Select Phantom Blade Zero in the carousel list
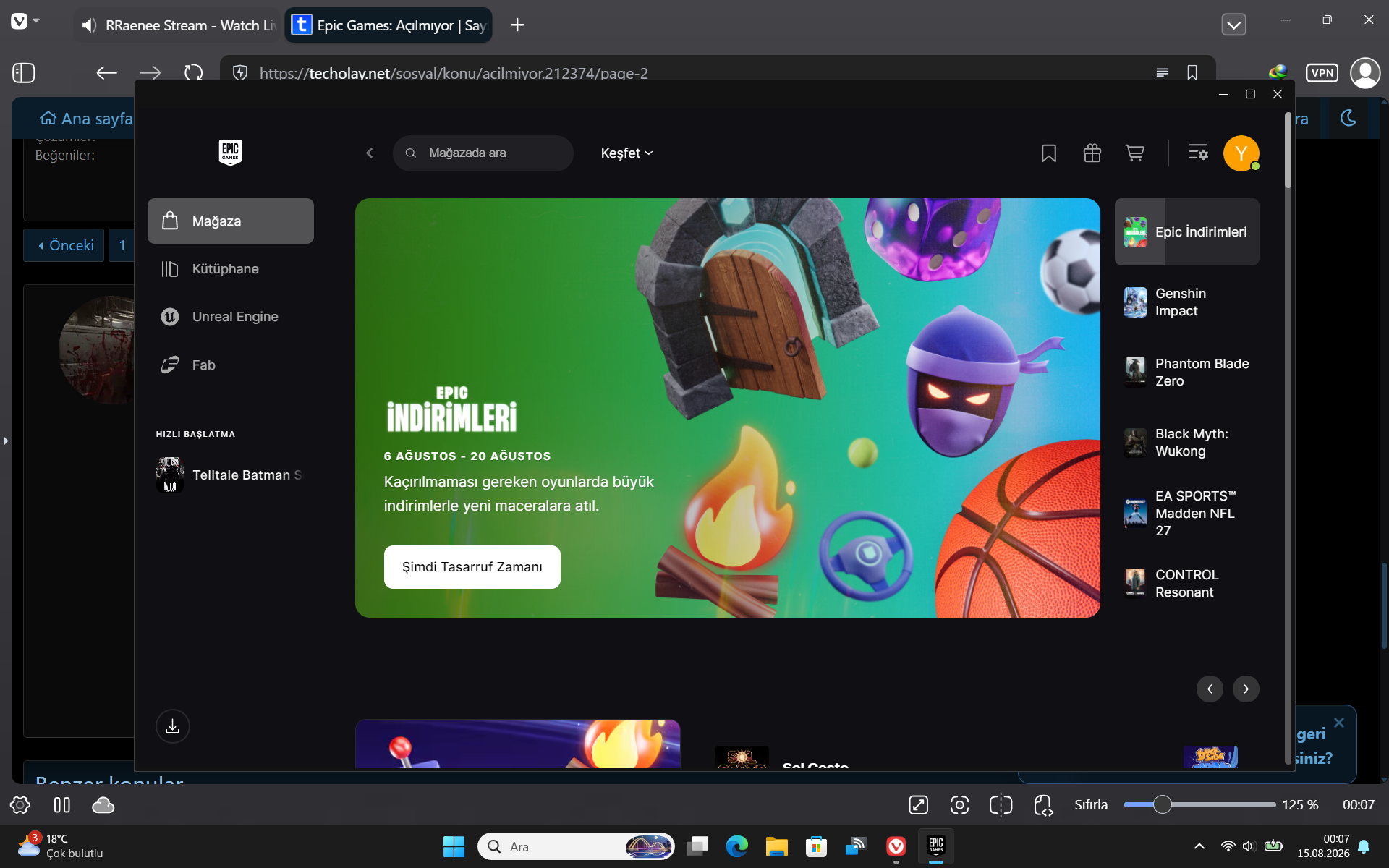Screen dimensions: 1389x868 pyautogui.click(x=1186, y=373)
